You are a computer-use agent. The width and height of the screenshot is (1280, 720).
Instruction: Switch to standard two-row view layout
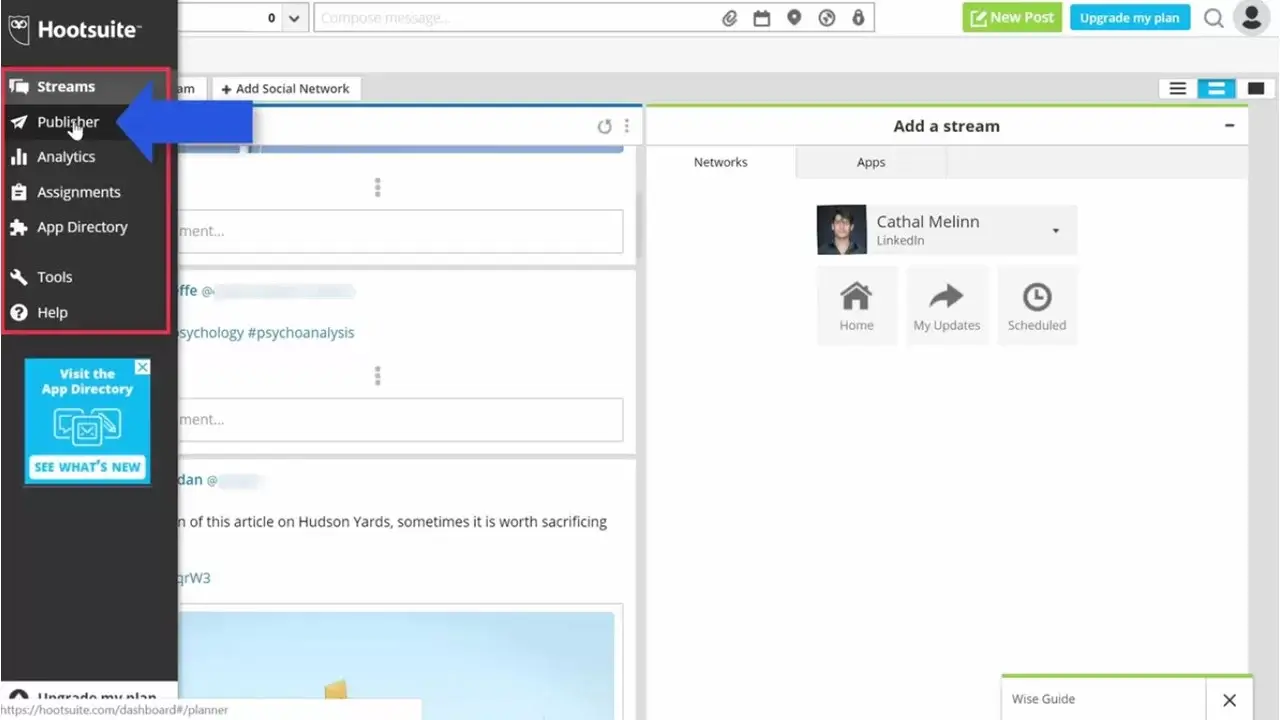tap(1216, 89)
